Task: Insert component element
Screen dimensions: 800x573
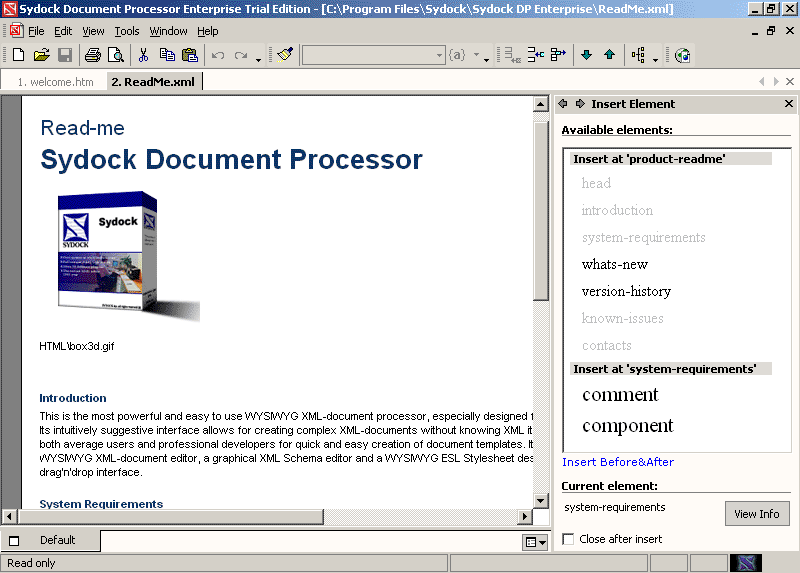Action: 628,426
